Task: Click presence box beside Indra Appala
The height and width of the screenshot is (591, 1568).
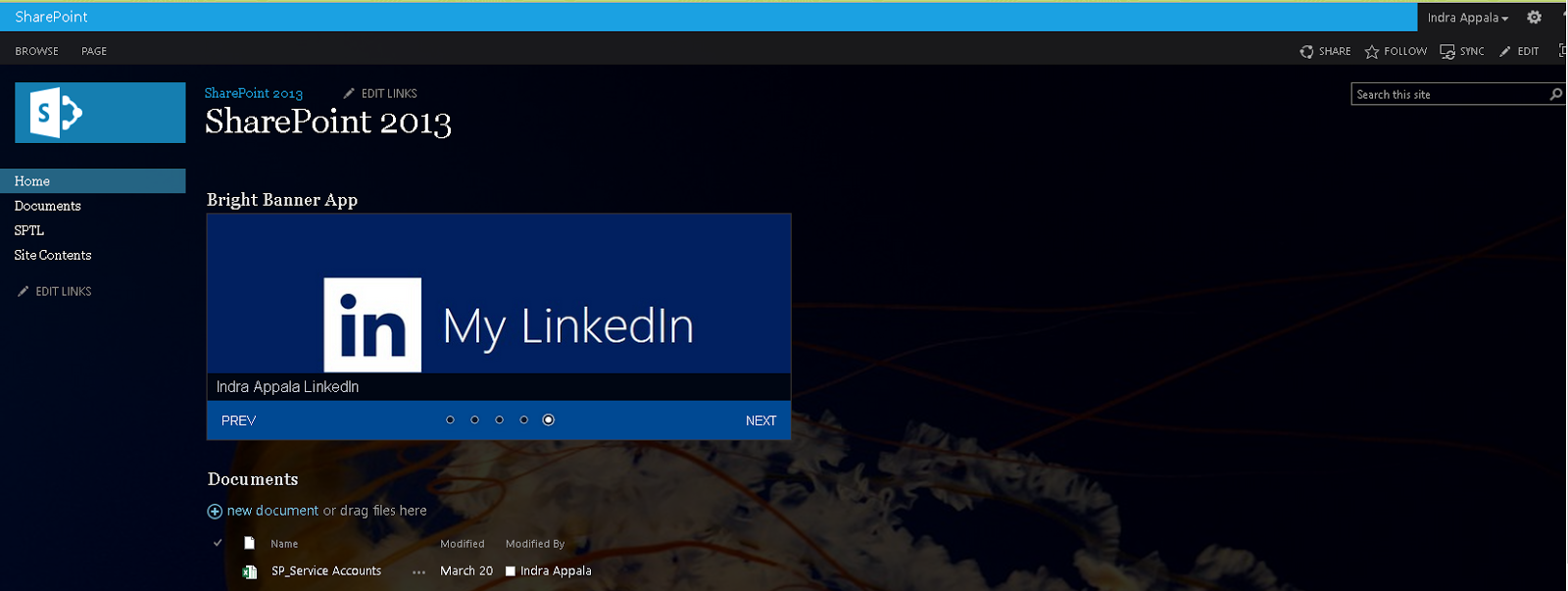Action: pyautogui.click(x=511, y=571)
